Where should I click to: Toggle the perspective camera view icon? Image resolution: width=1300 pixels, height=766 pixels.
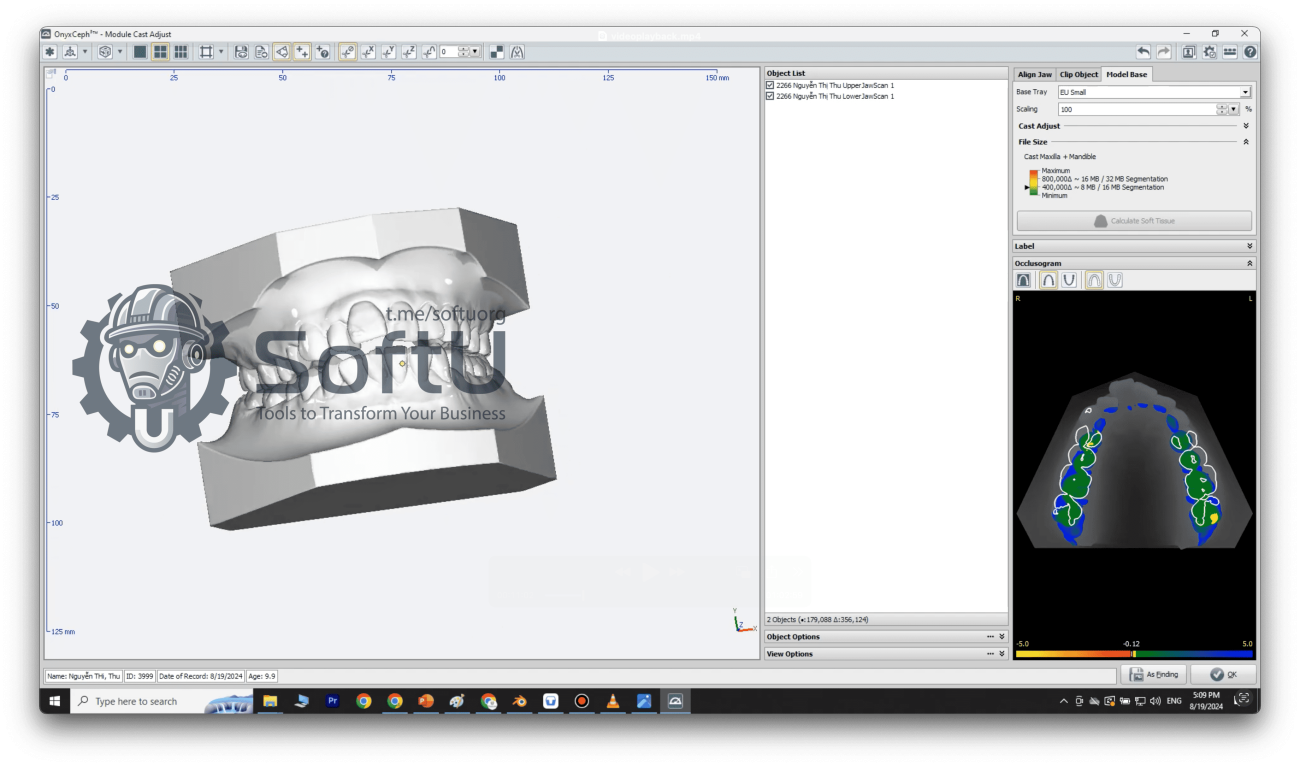coord(282,52)
